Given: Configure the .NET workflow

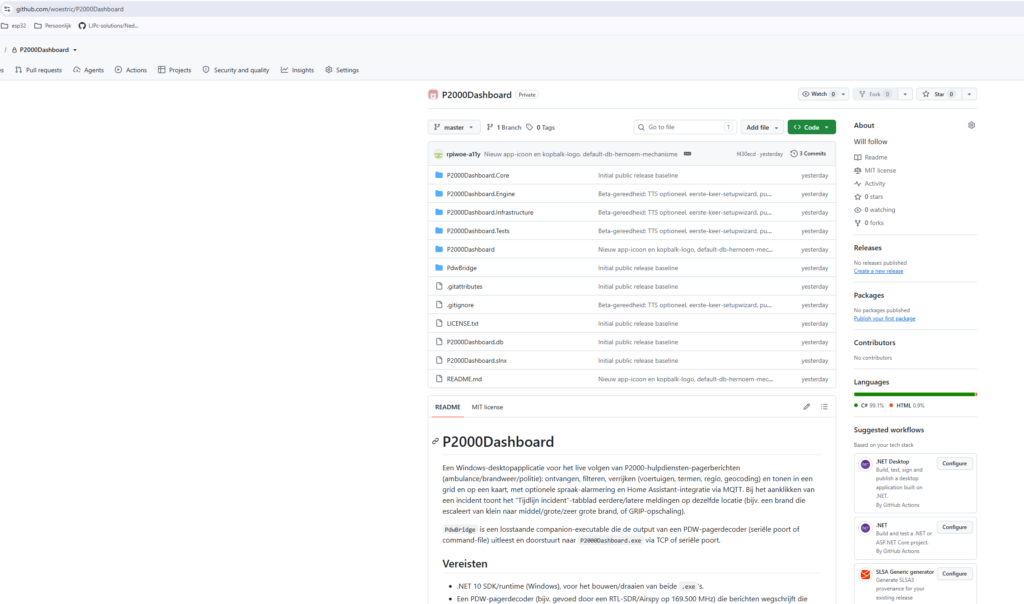Looking at the screenshot, I should 954,527.
